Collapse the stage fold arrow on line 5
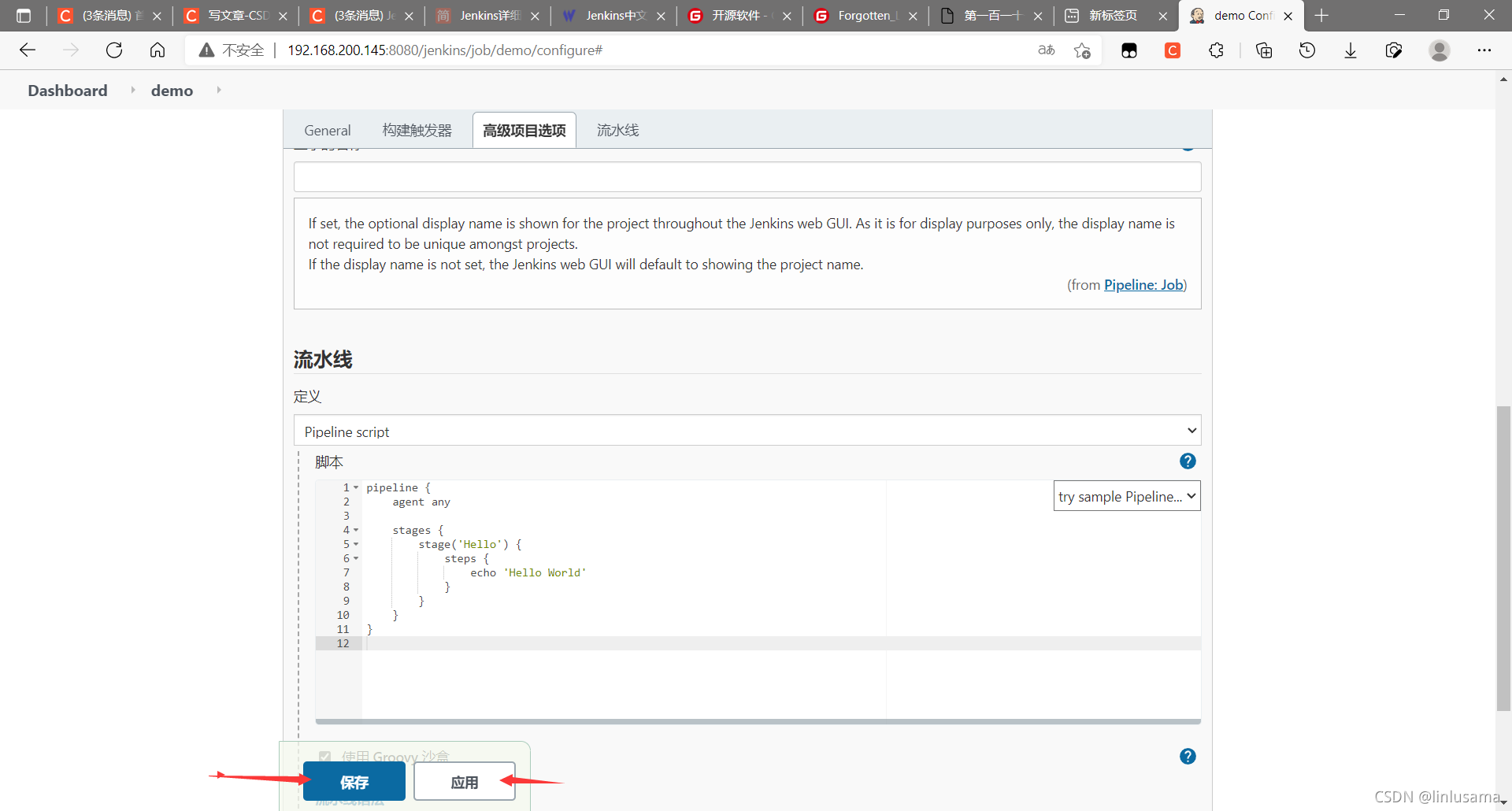Viewport: 1512px width, 811px height. pyautogui.click(x=356, y=545)
